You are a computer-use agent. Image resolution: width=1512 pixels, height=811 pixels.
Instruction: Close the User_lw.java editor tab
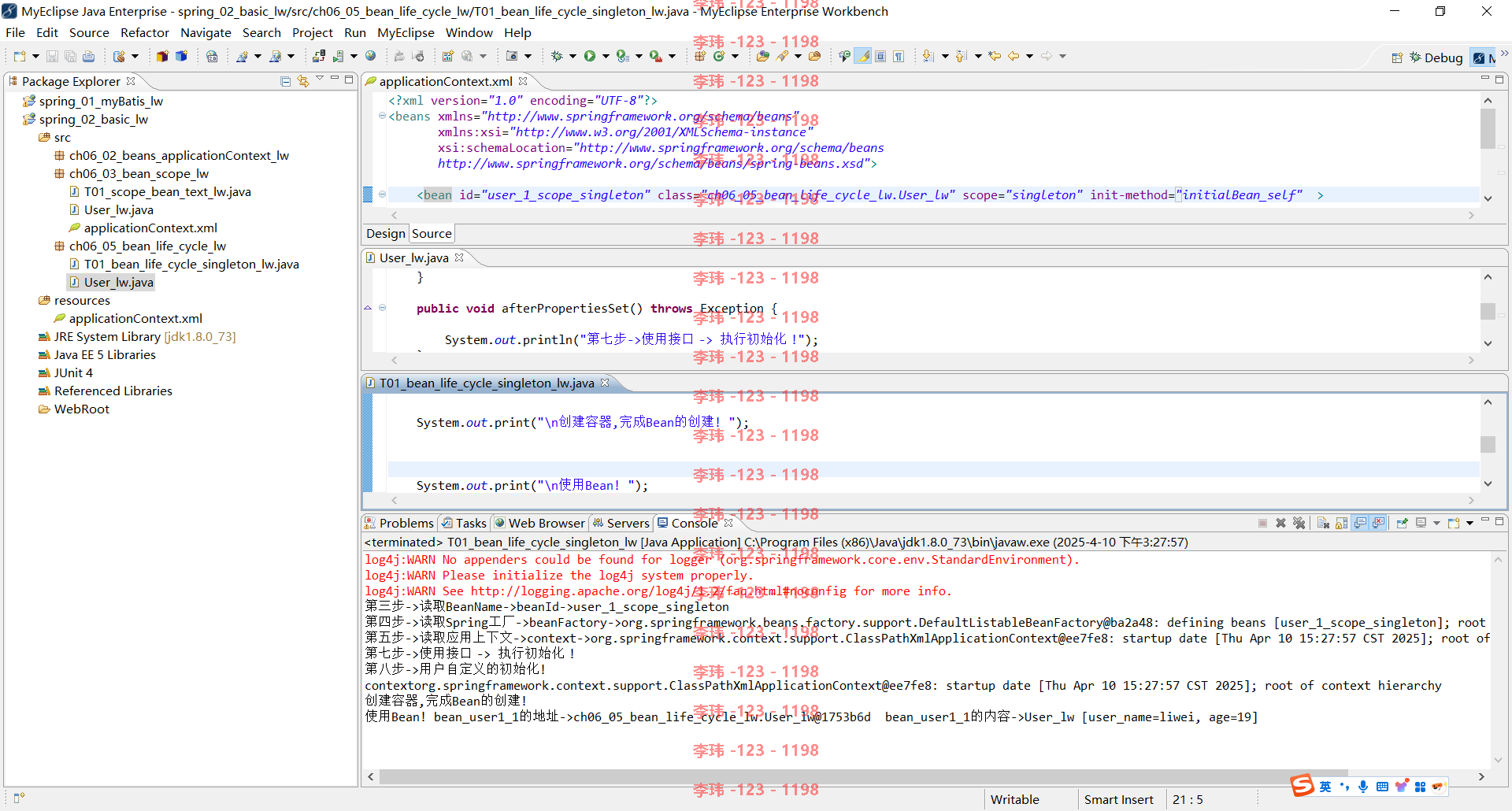pyautogui.click(x=459, y=257)
